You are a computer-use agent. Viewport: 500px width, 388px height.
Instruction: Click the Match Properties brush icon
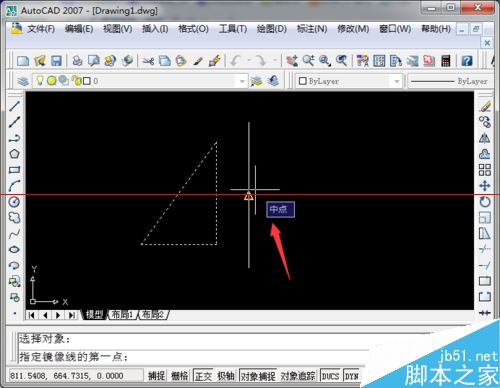pos(198,61)
